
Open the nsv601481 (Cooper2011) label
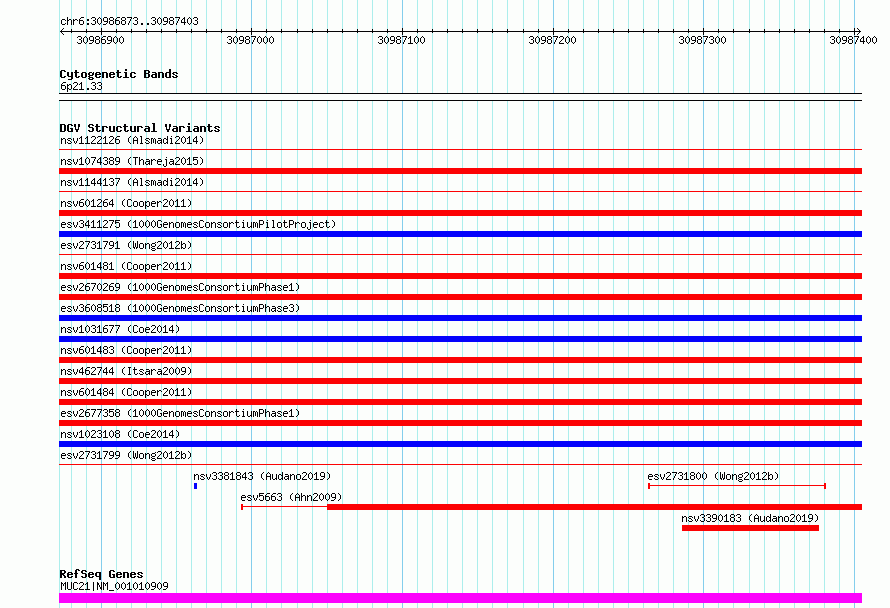point(126,266)
